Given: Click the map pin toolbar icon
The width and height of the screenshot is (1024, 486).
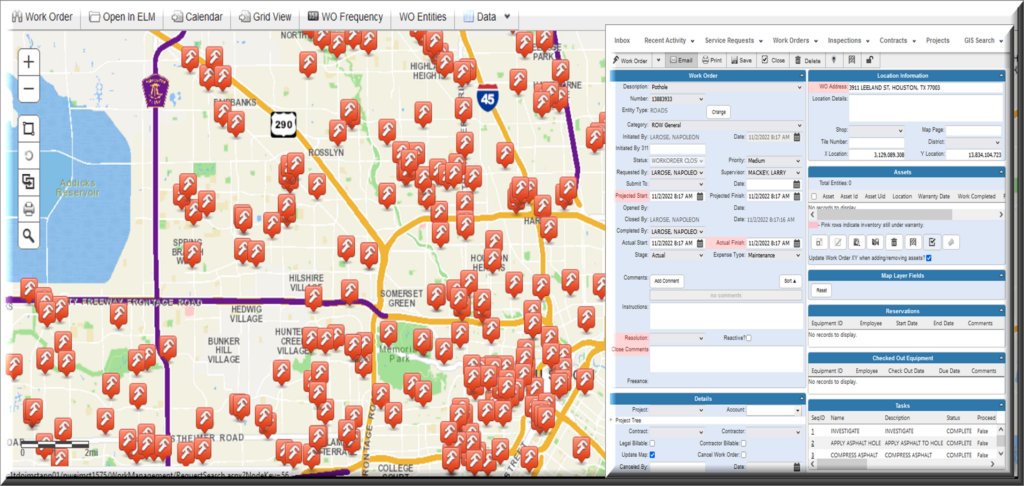Looking at the screenshot, I should point(833,60).
